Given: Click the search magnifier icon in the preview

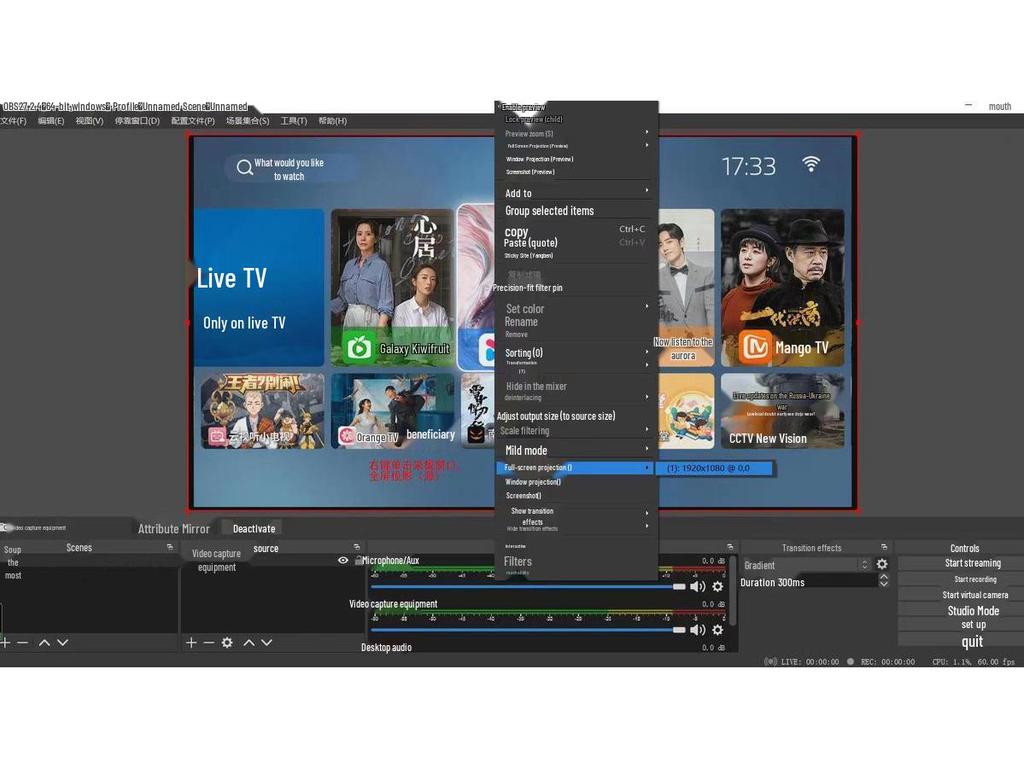Looking at the screenshot, I should coord(245,167).
